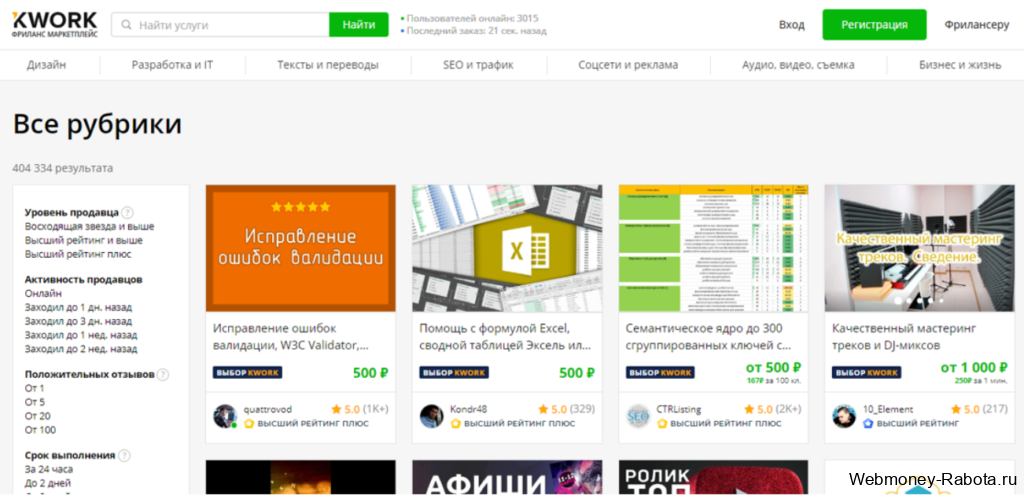Open the Соцсети и реклама category

(x=628, y=65)
